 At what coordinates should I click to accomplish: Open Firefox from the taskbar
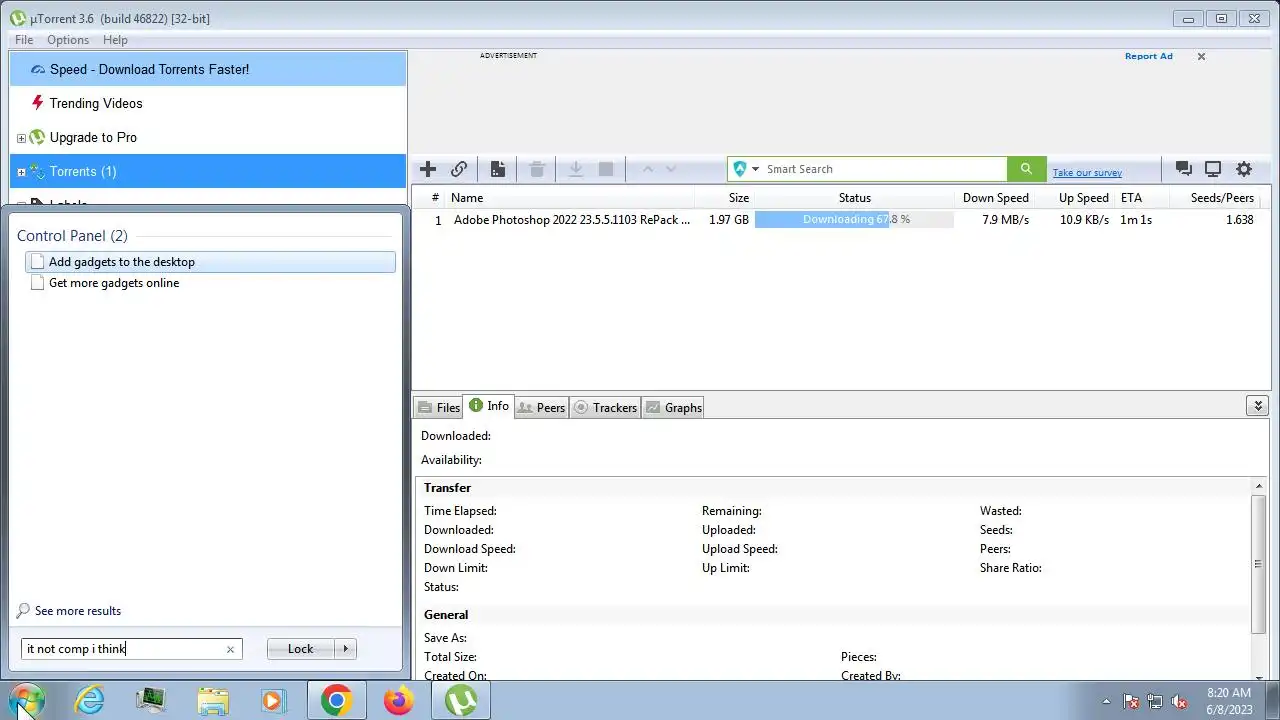pos(398,700)
